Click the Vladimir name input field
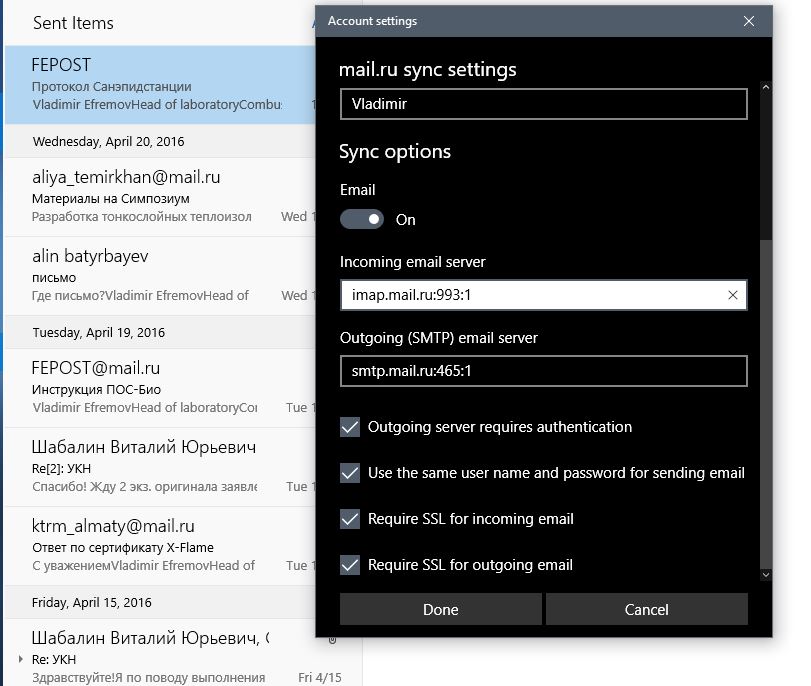This screenshot has height=686, width=811. point(543,103)
